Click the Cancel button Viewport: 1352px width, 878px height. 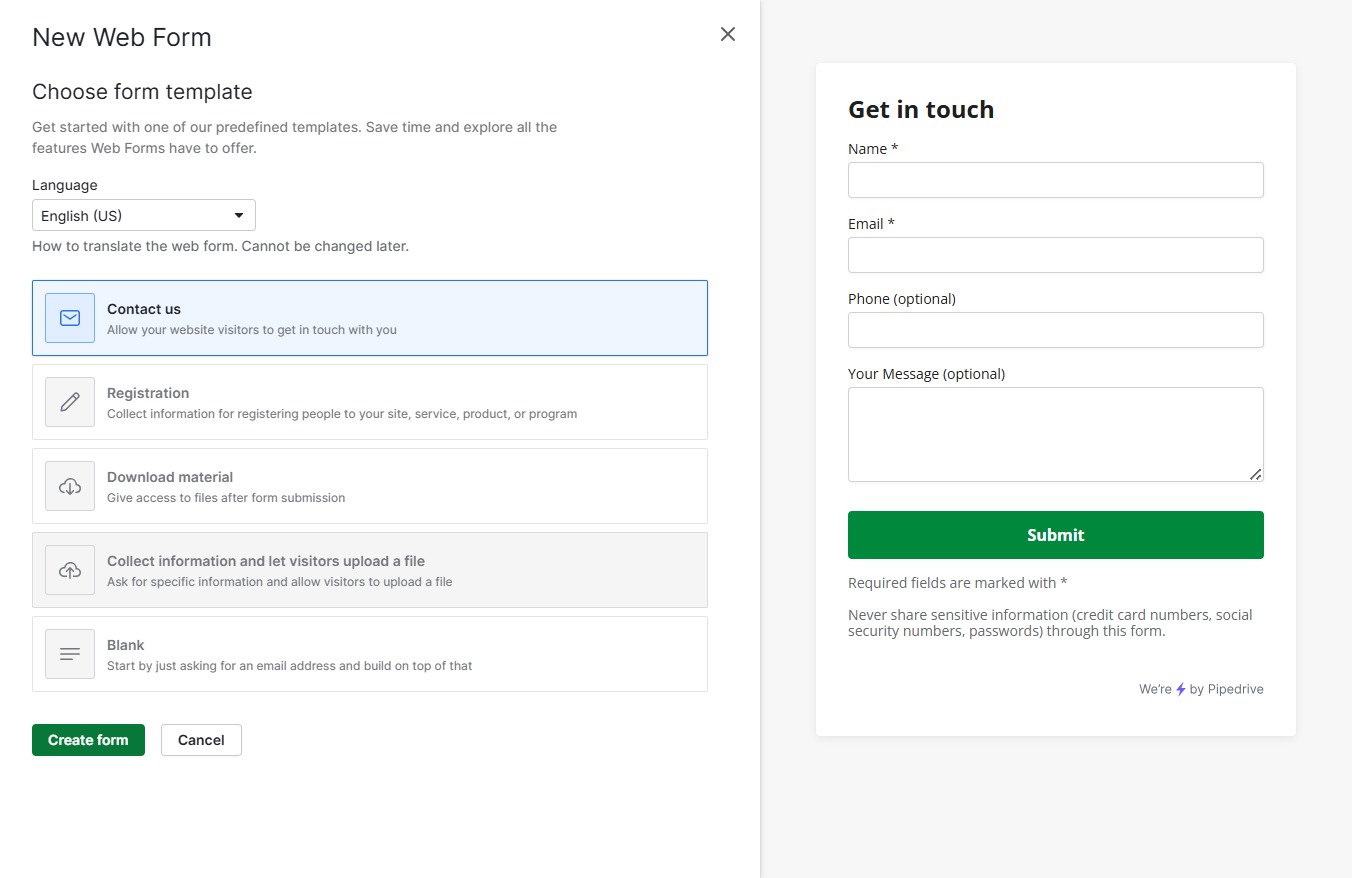point(201,740)
